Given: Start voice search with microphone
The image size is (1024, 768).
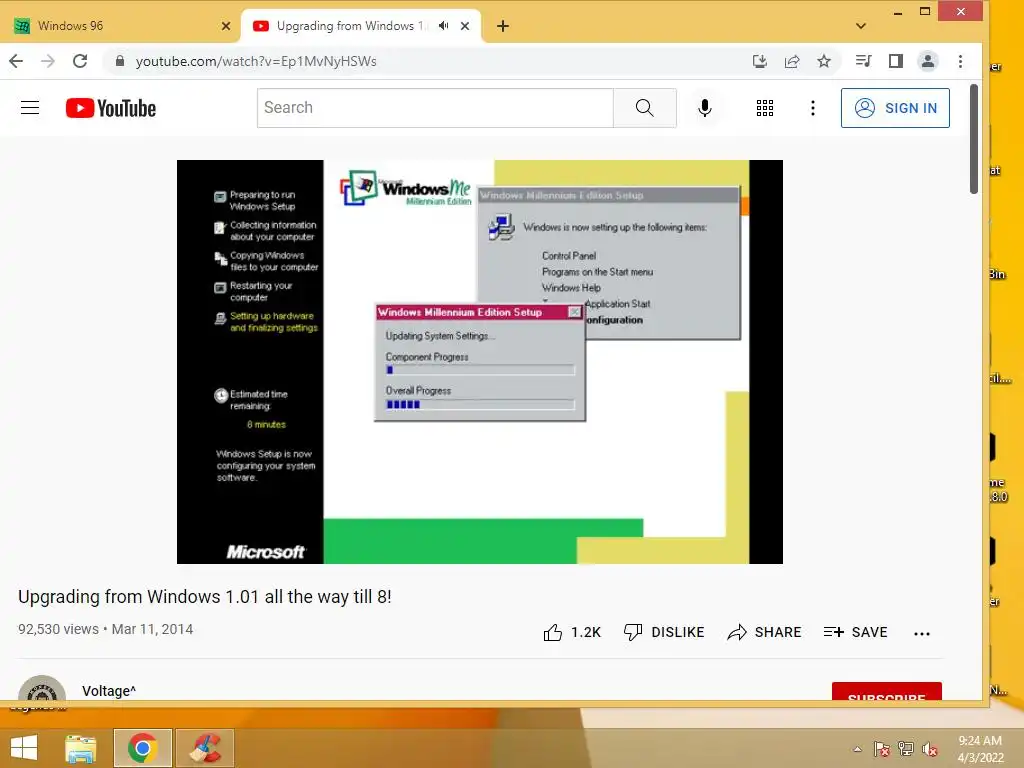Looking at the screenshot, I should pos(705,108).
